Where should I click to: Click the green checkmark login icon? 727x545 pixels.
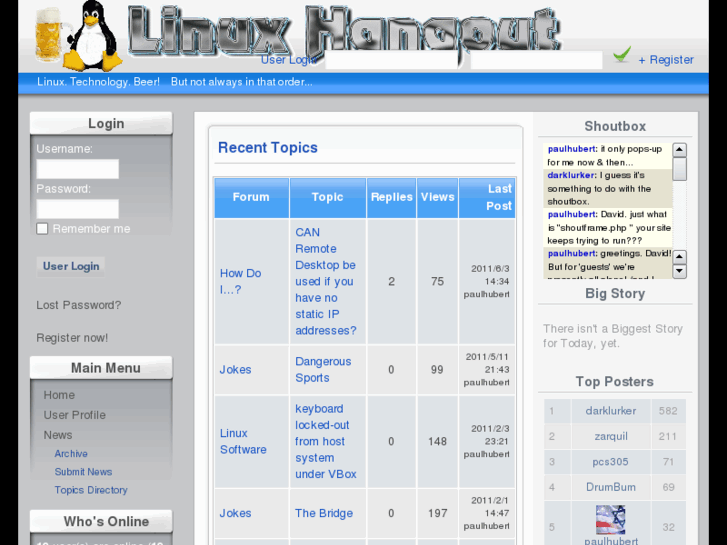(622, 55)
